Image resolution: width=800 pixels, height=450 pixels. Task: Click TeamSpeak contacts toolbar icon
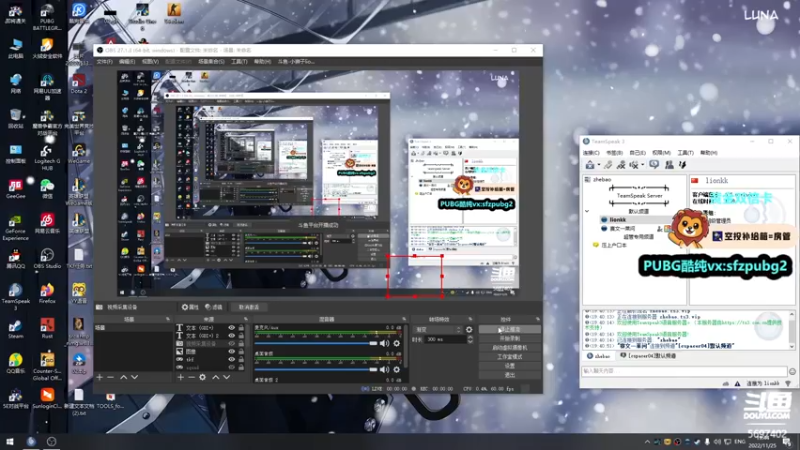(669, 164)
